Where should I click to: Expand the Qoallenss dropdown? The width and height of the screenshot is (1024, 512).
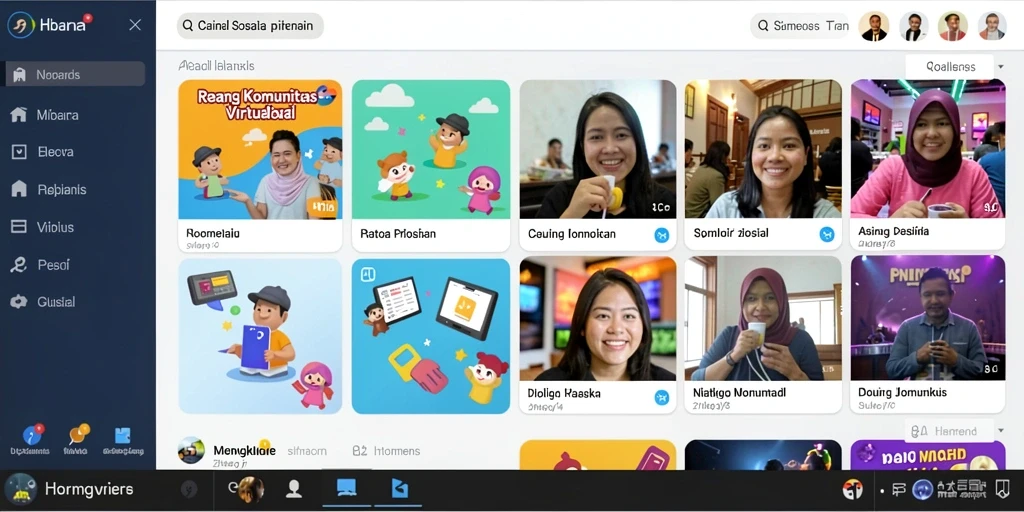tap(955, 66)
